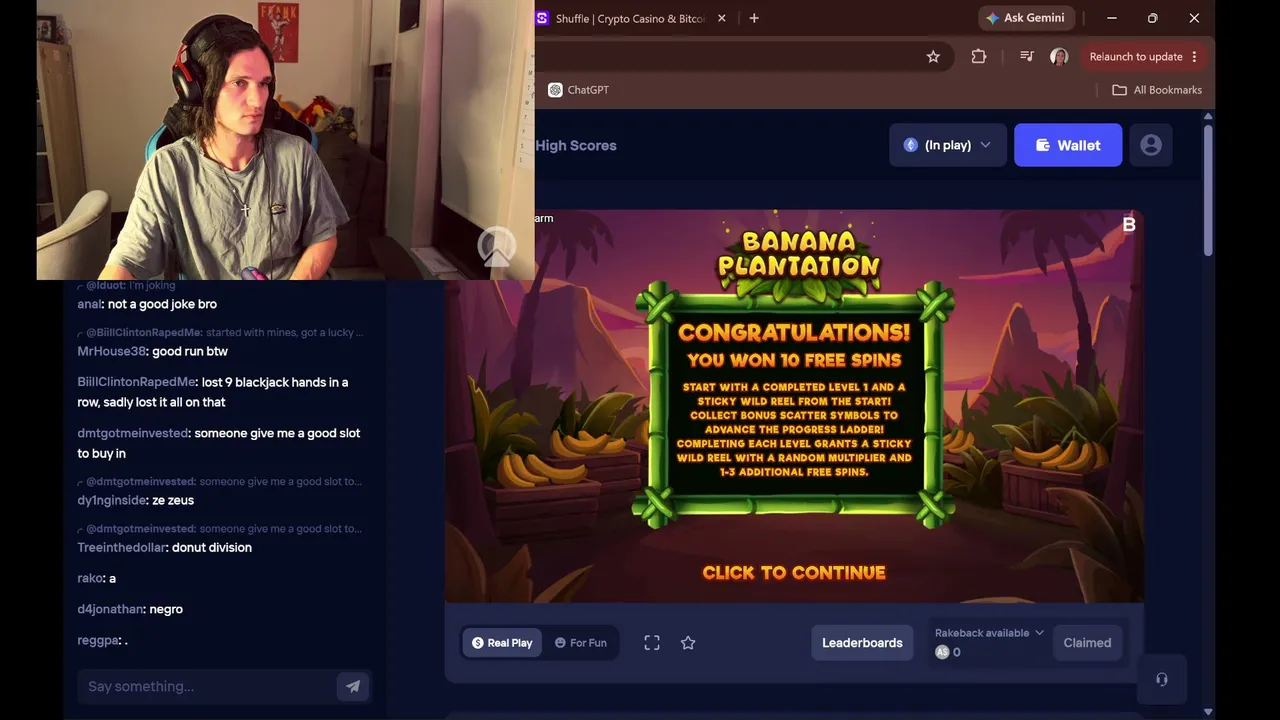Expand the Rakeback available dropdown
The width and height of the screenshot is (1280, 720).
[989, 633]
